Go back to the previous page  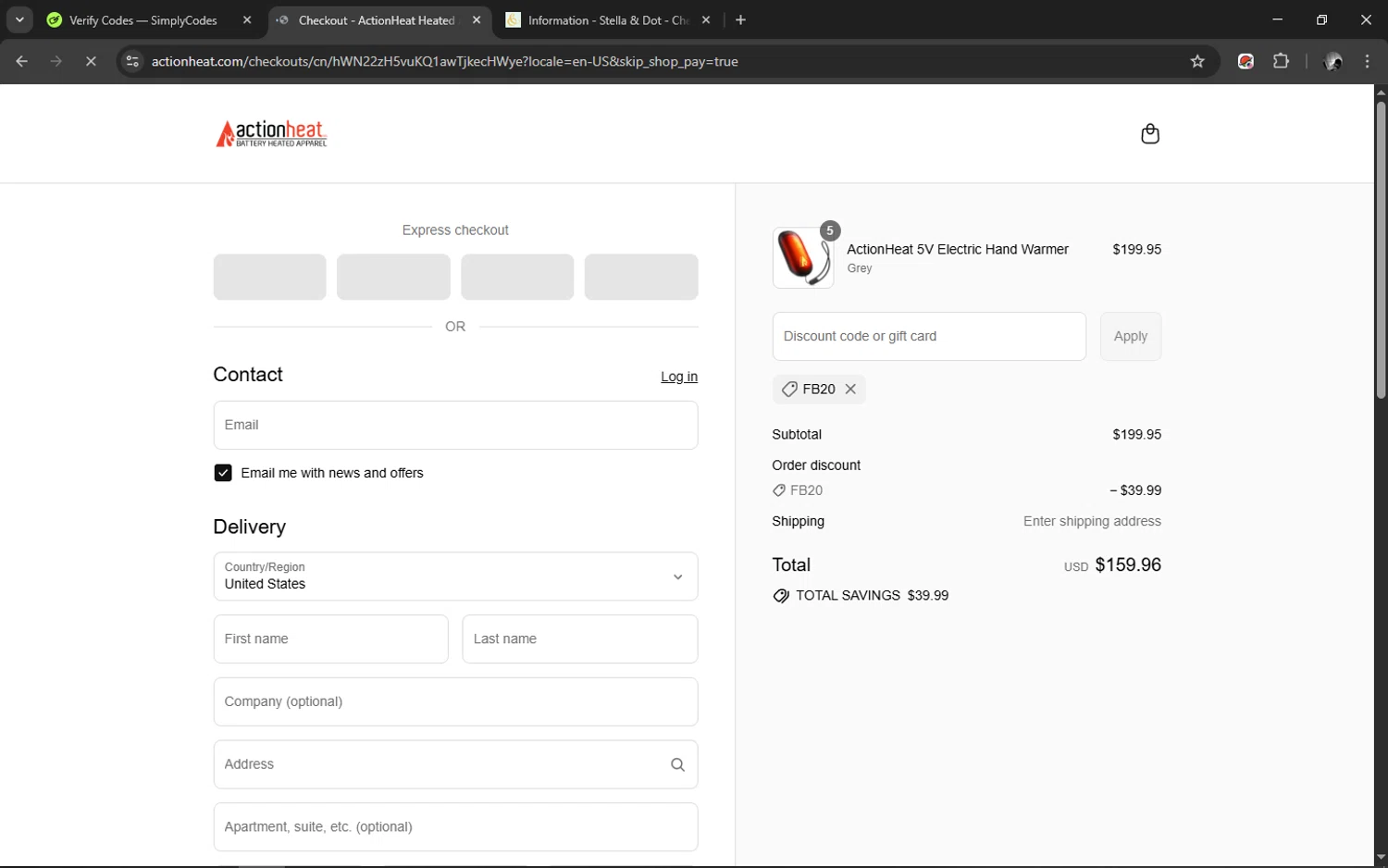(x=22, y=61)
